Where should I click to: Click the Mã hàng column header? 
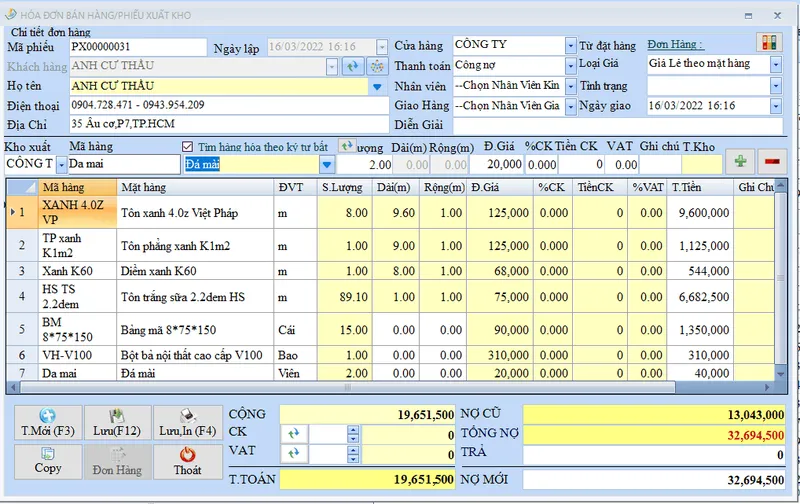point(77,187)
